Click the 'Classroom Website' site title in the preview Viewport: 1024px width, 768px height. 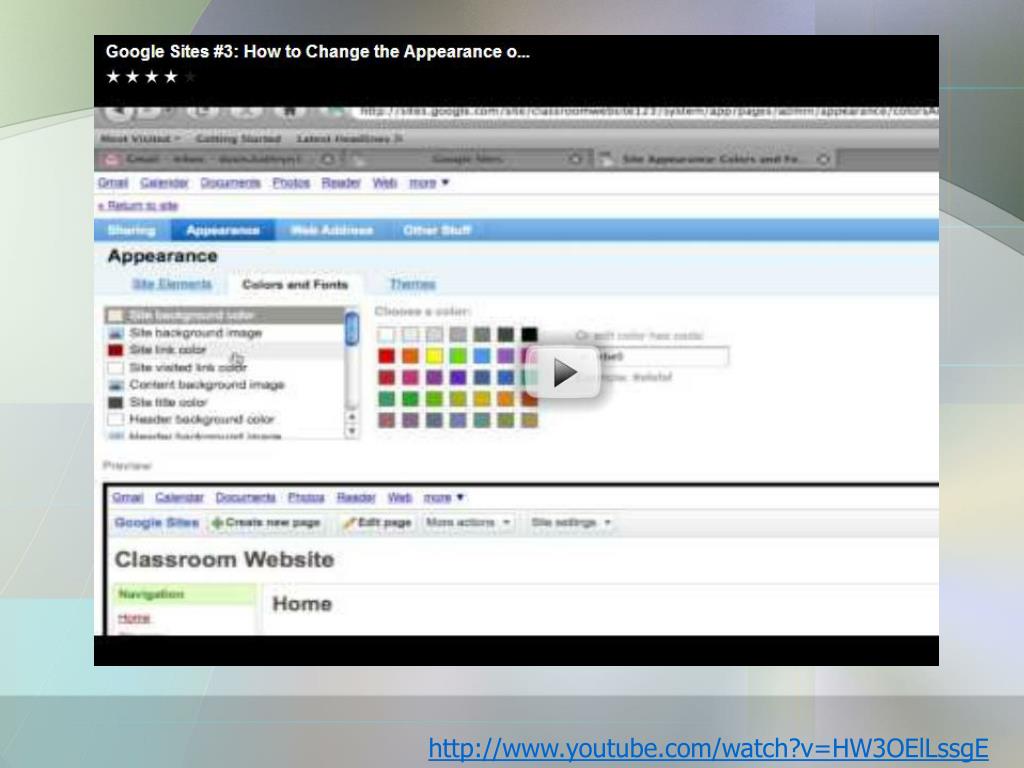click(224, 560)
